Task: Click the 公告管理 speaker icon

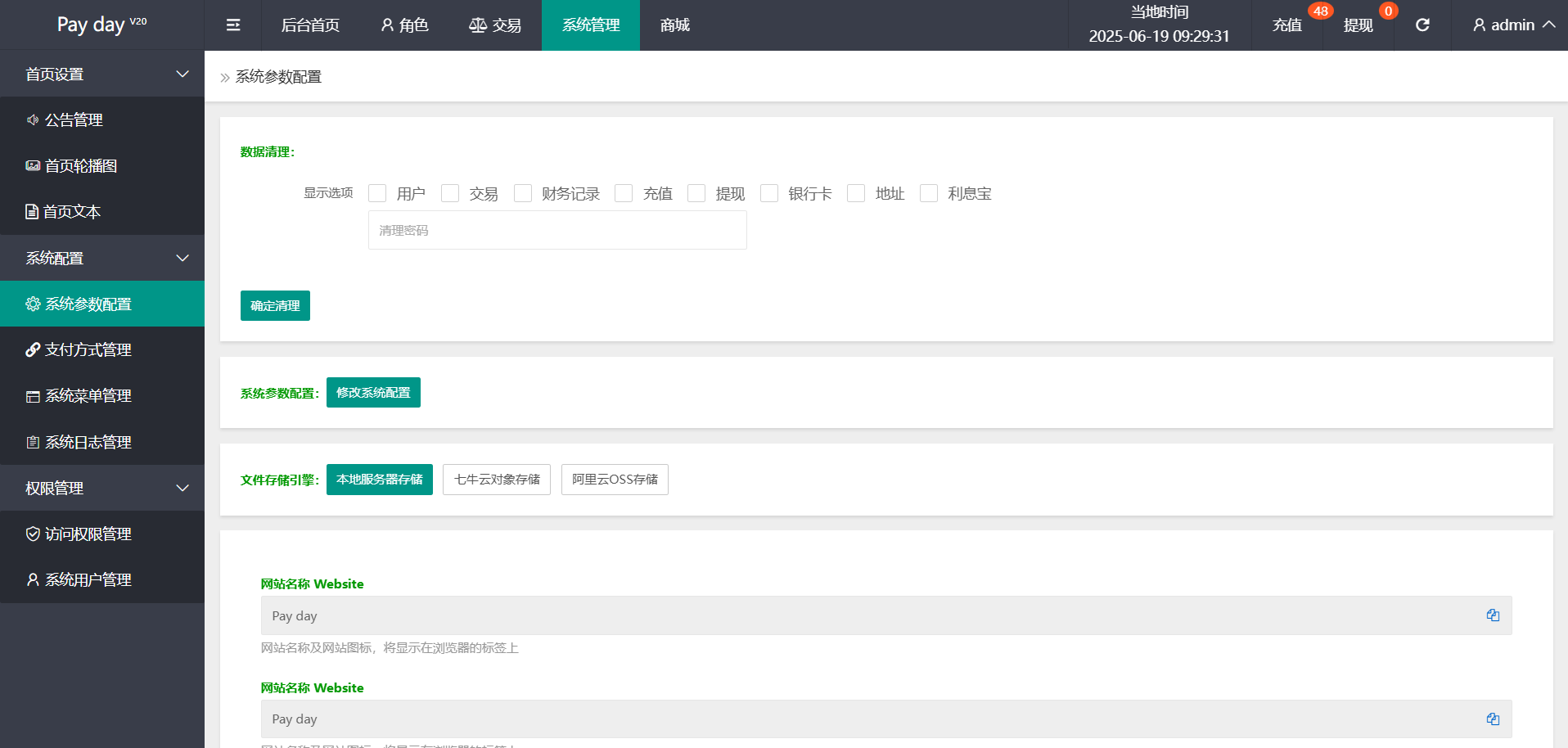Action: (x=33, y=120)
